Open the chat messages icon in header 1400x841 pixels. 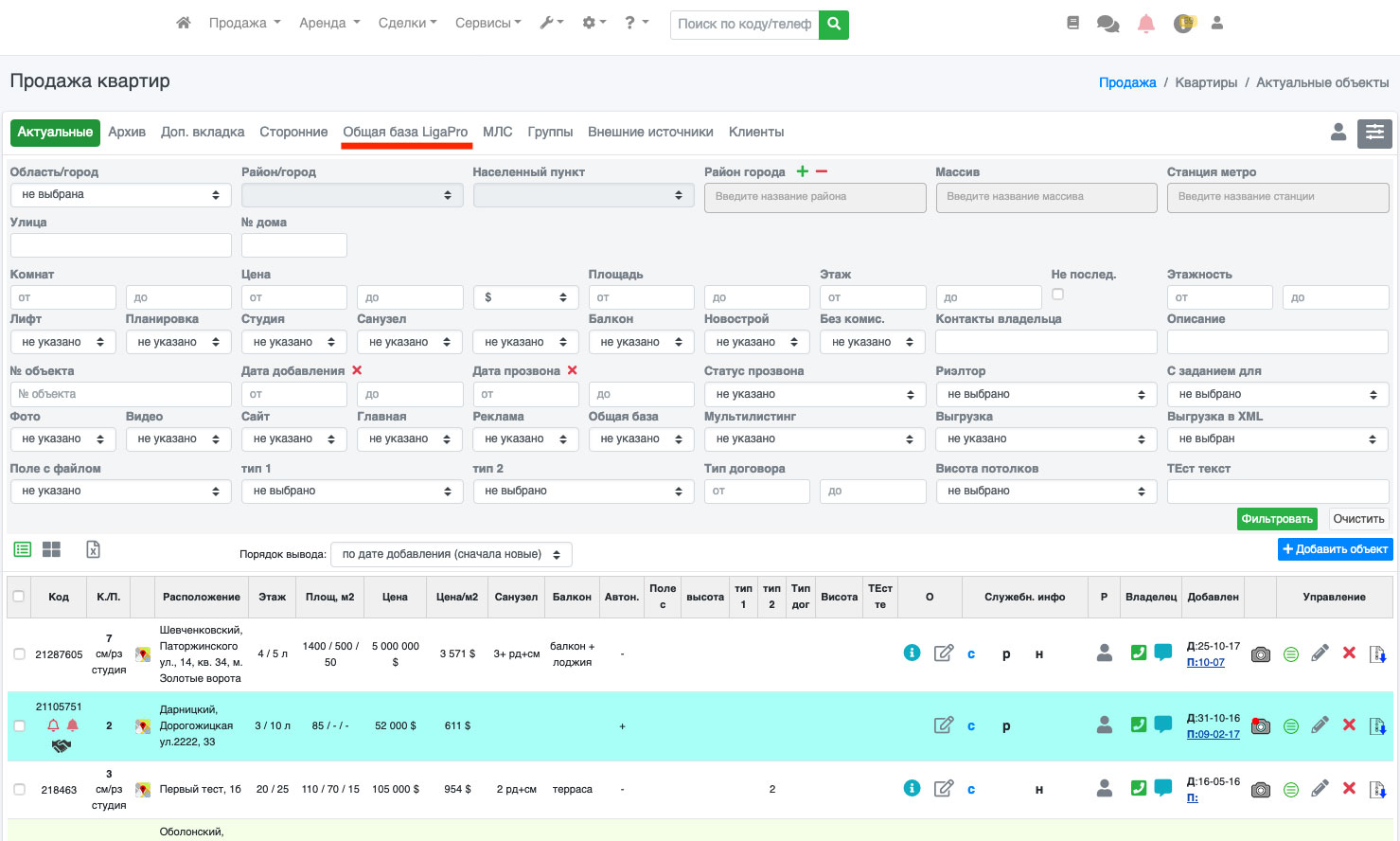pos(1108,24)
